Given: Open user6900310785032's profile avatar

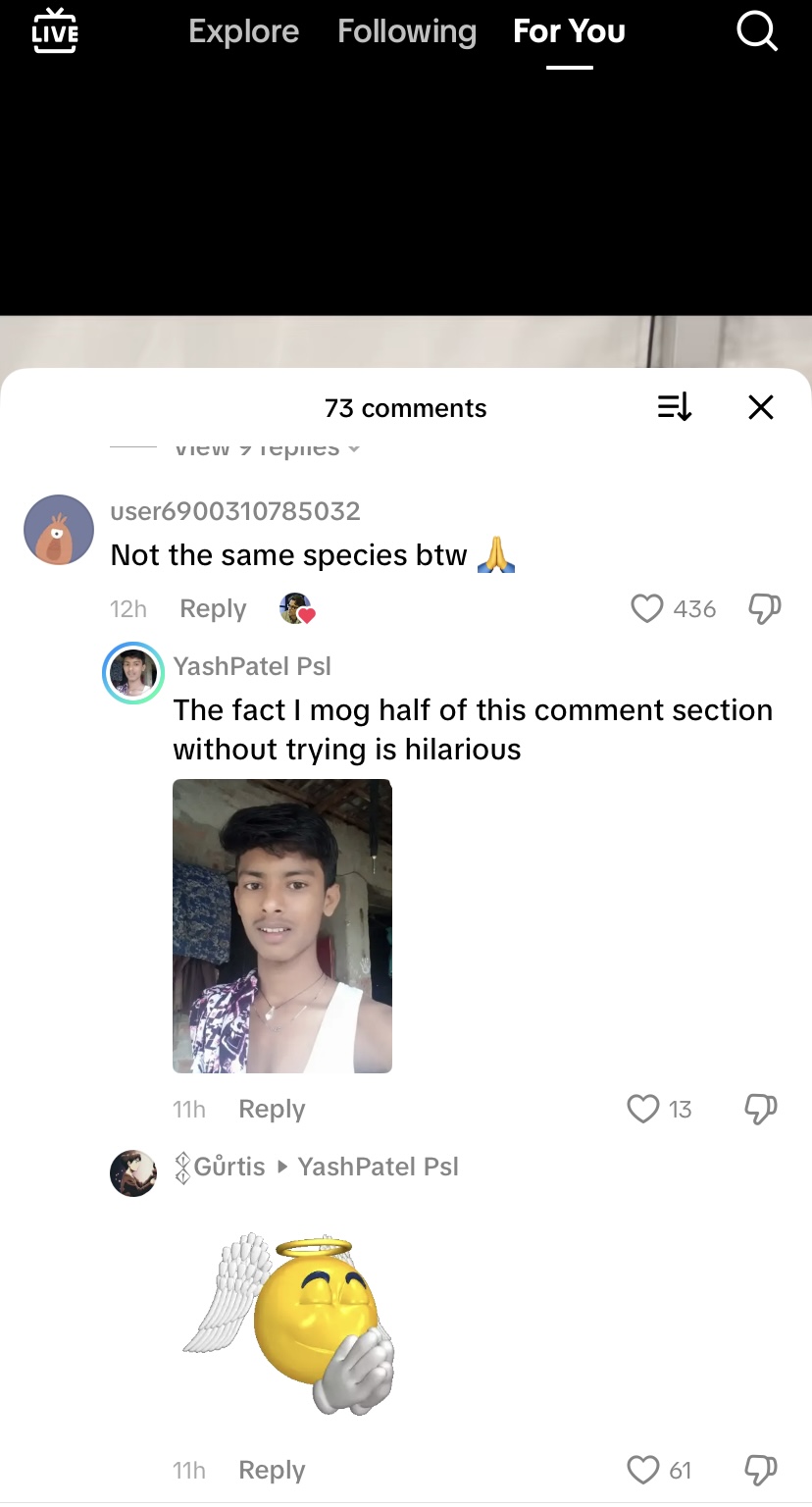Looking at the screenshot, I should (59, 530).
